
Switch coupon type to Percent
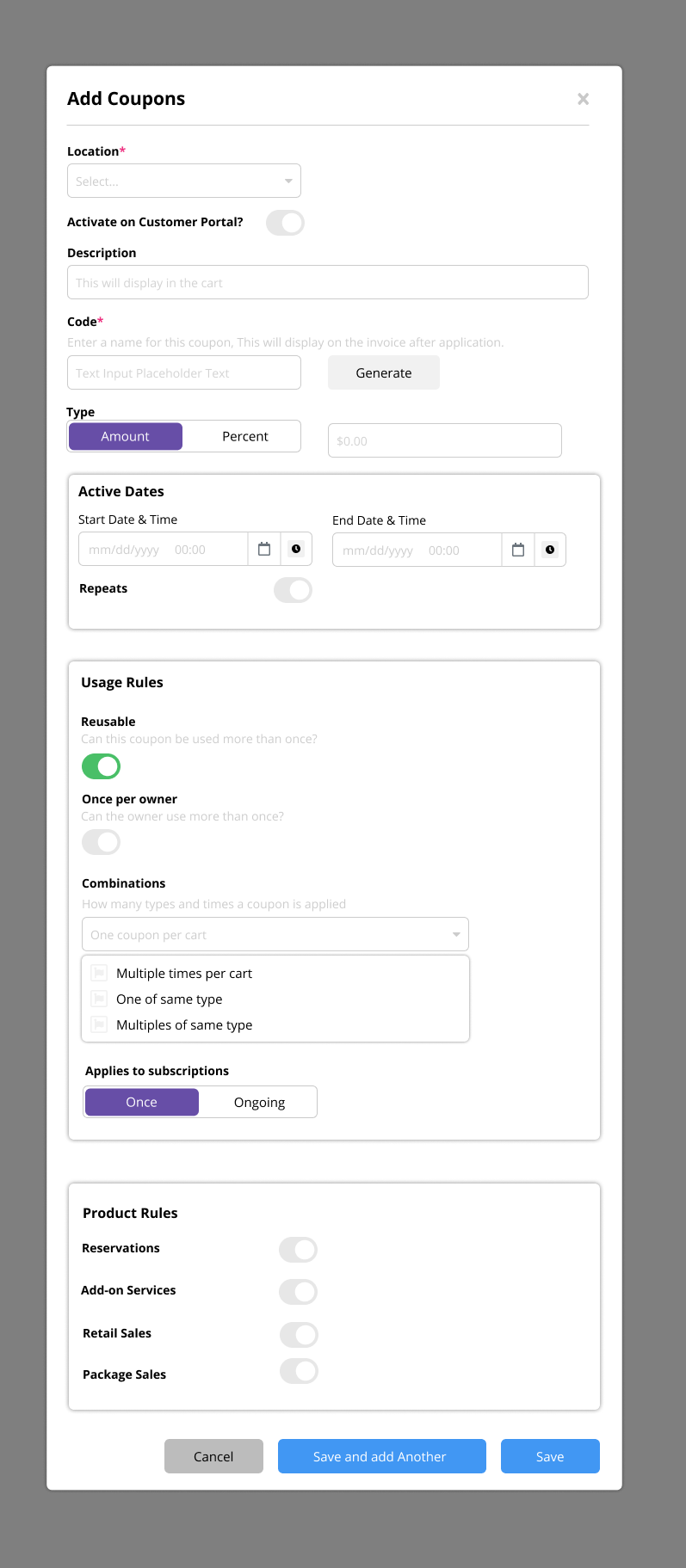click(245, 436)
